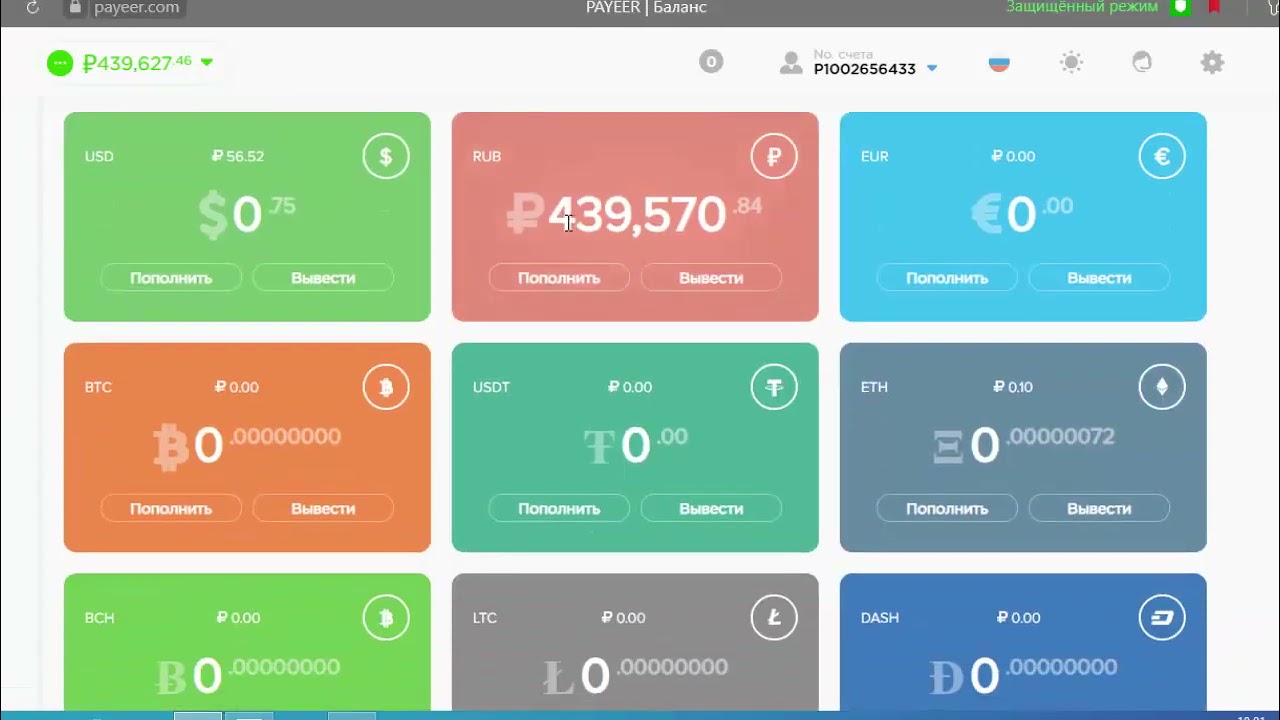Click the USDT balance 0.00 amount
The height and width of the screenshot is (720, 1280).
click(635, 445)
